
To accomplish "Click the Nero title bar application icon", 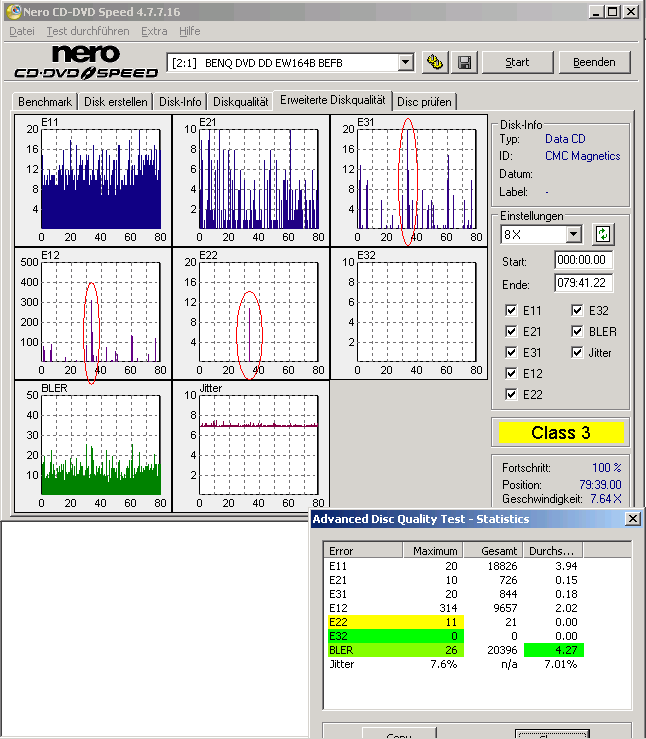I will [13, 12].
